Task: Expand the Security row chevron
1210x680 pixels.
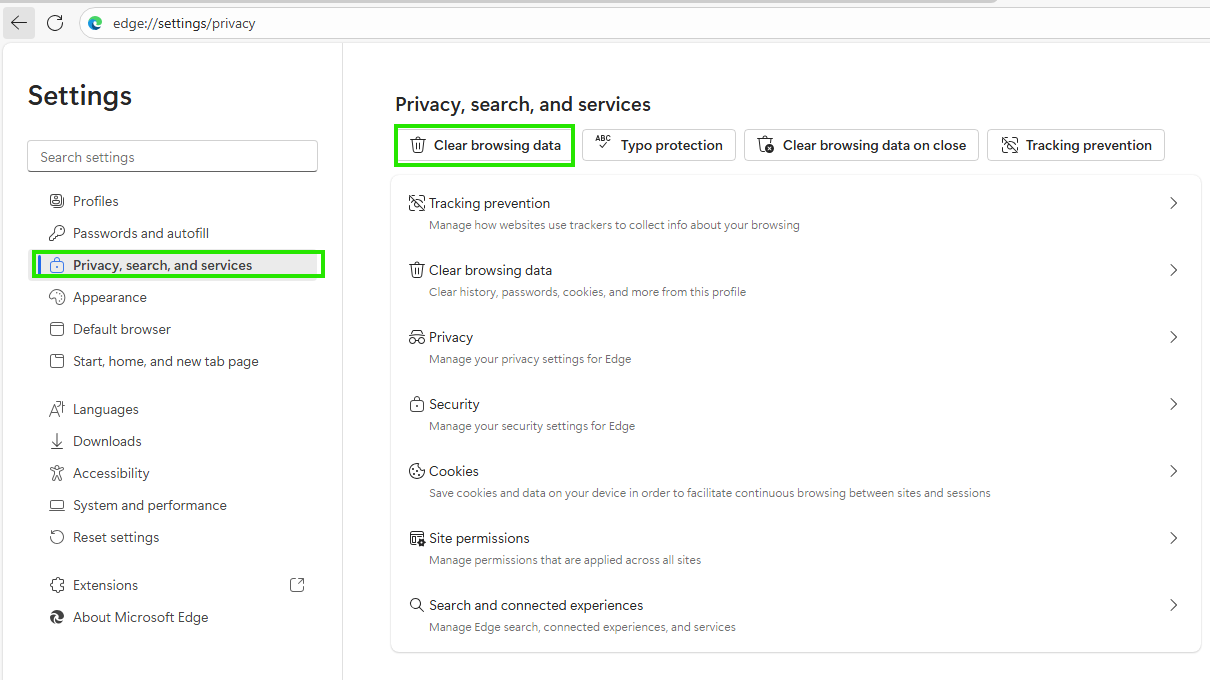Action: pyautogui.click(x=1174, y=404)
